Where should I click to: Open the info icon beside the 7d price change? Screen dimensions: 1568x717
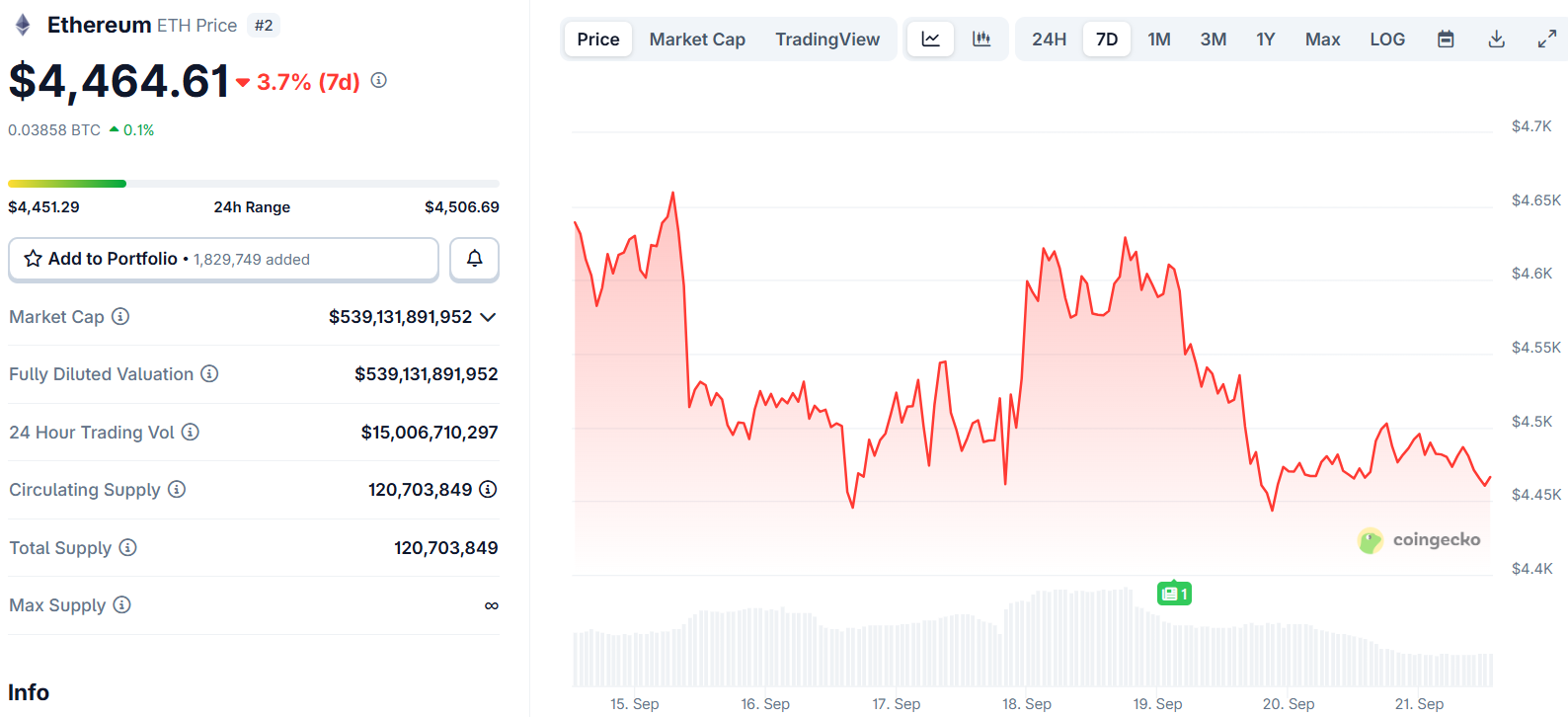379,80
